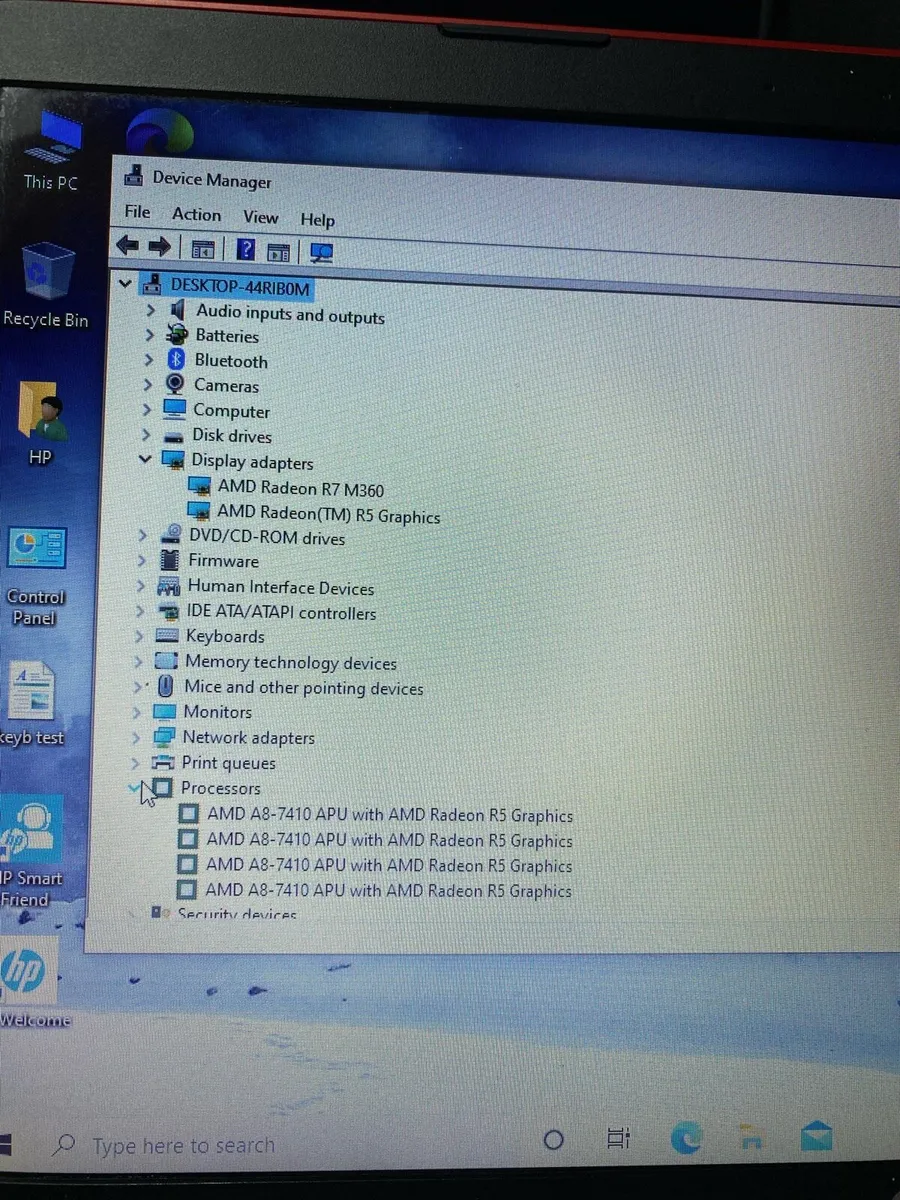Click the Disk drives icon
The height and width of the screenshot is (1200, 900).
coord(174,436)
